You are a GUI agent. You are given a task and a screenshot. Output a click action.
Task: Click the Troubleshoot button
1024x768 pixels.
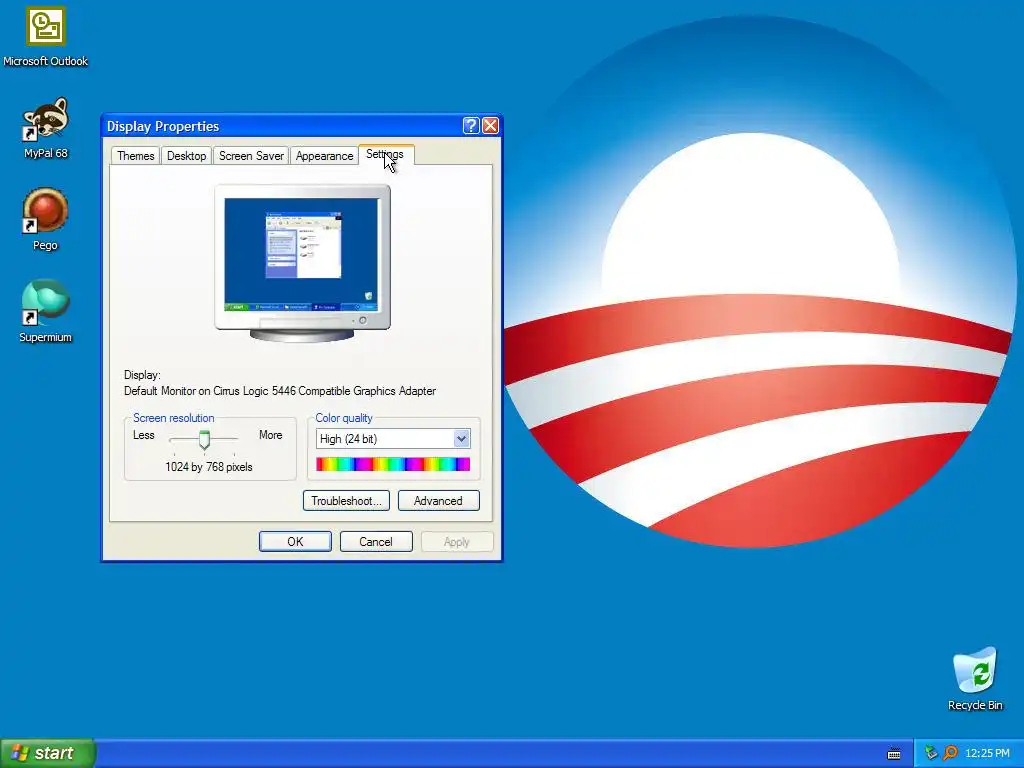tap(346, 501)
